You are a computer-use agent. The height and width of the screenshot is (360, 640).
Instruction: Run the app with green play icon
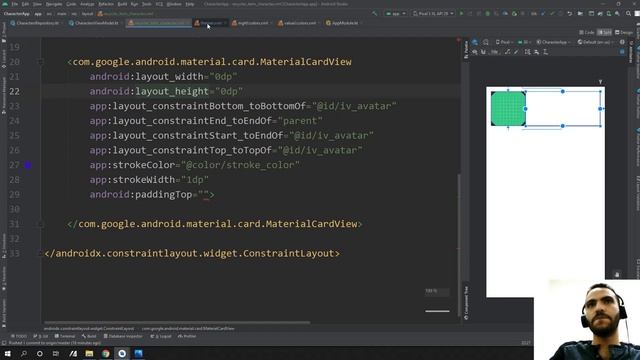tap(462, 13)
